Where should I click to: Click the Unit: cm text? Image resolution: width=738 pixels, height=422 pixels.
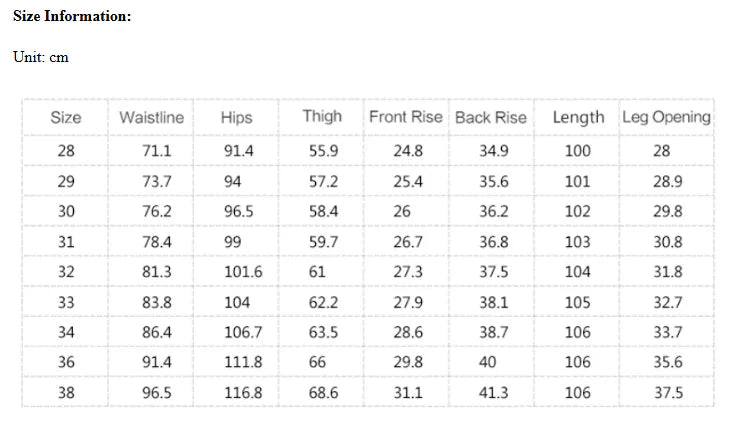[41, 57]
